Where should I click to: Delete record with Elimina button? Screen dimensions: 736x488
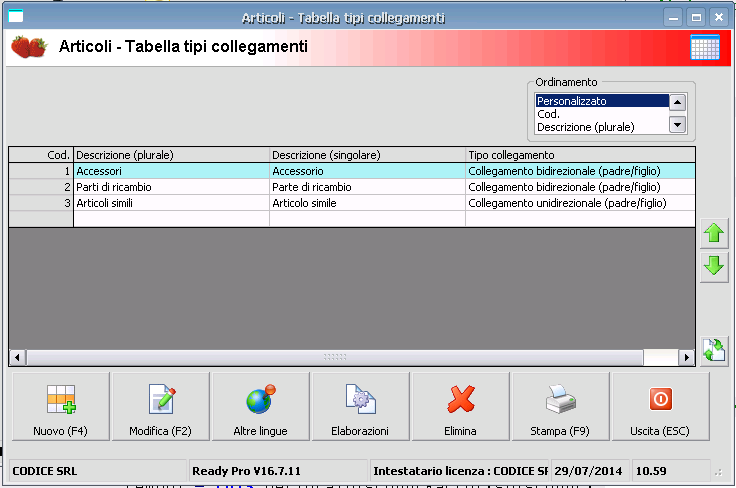click(x=460, y=407)
